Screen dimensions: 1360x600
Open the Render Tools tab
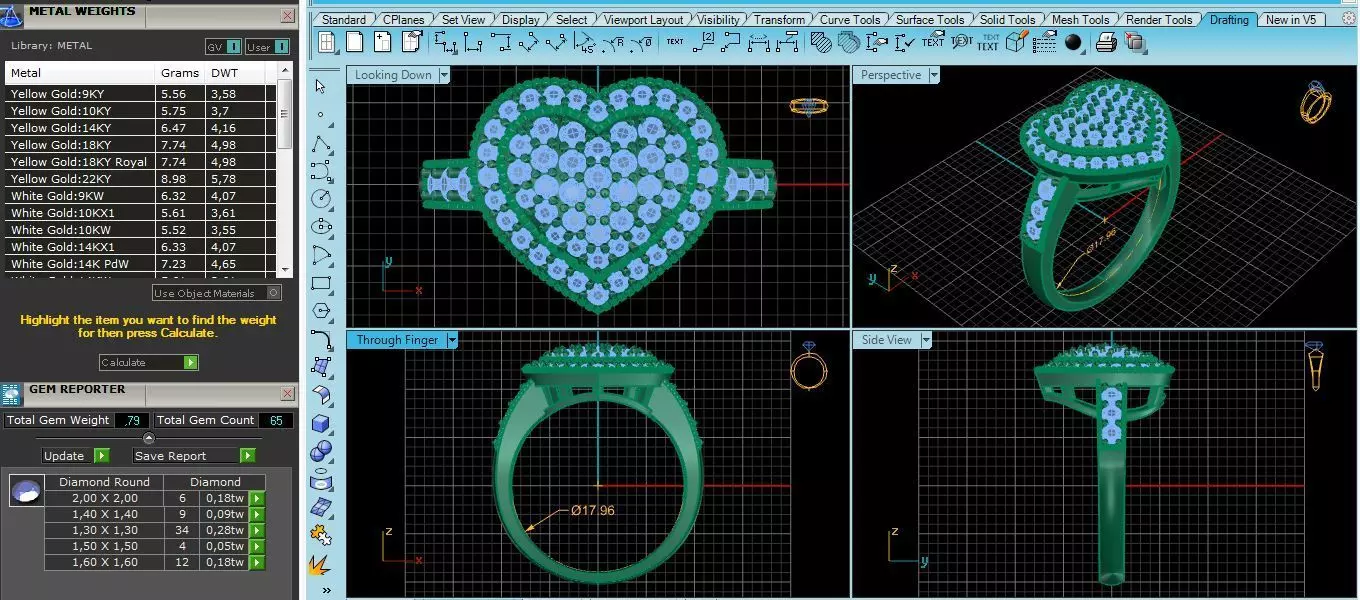(x=1159, y=19)
